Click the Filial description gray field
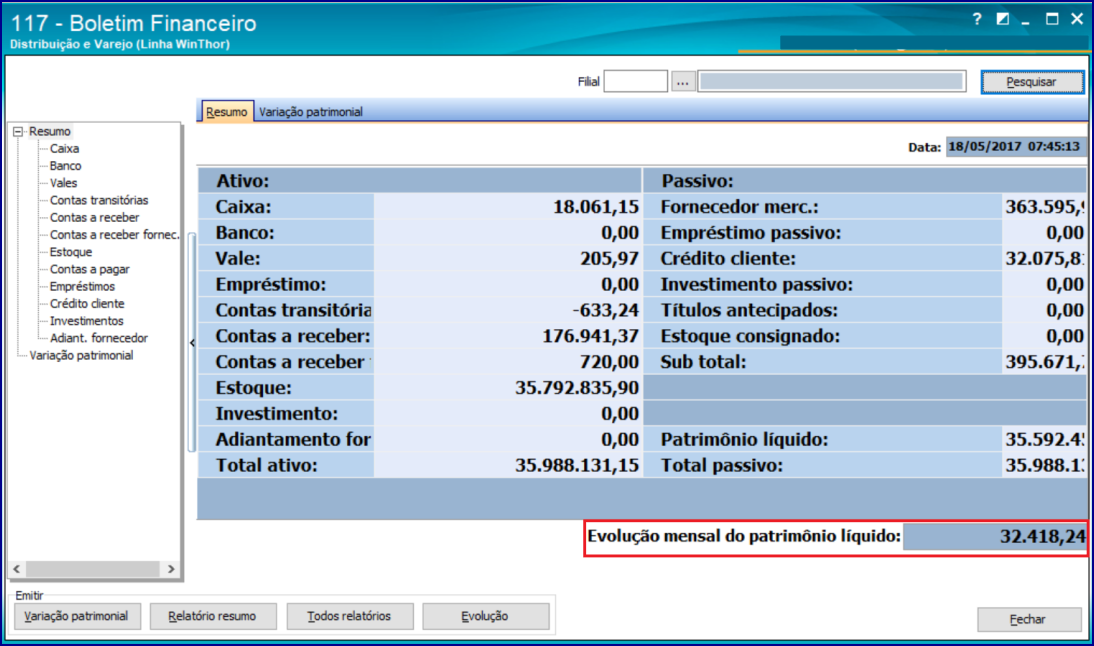The width and height of the screenshot is (1094, 646). coord(832,82)
